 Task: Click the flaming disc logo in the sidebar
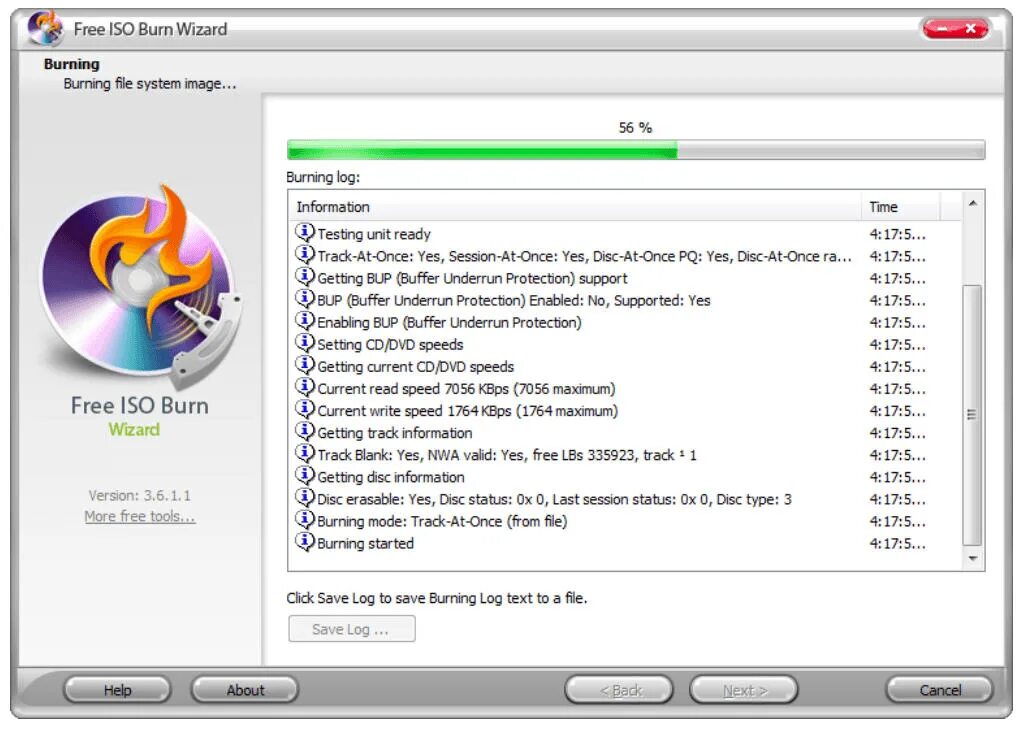[142, 286]
